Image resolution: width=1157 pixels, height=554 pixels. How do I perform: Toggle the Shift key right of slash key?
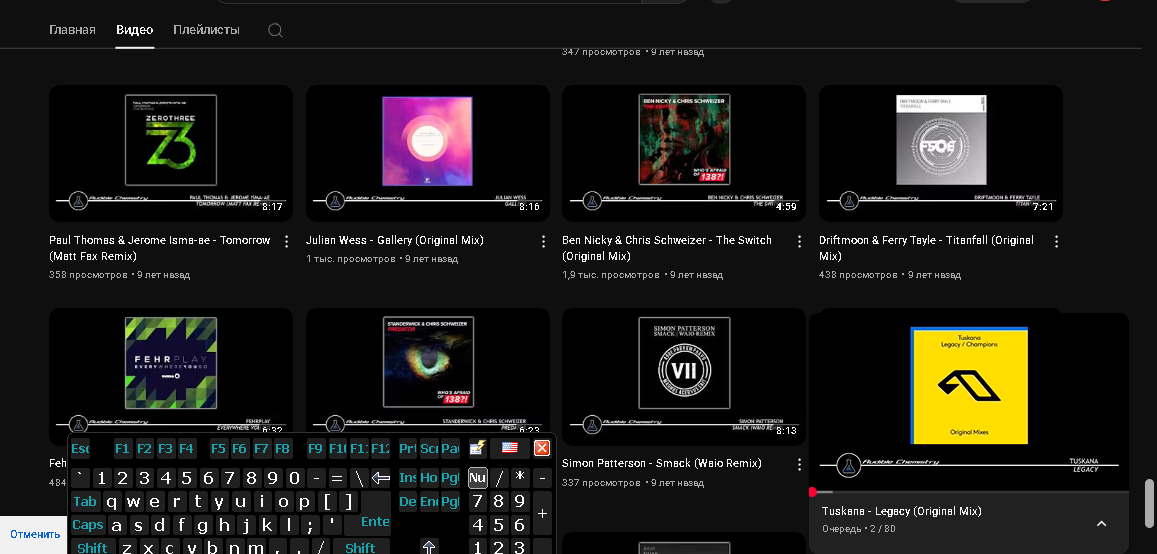361,547
